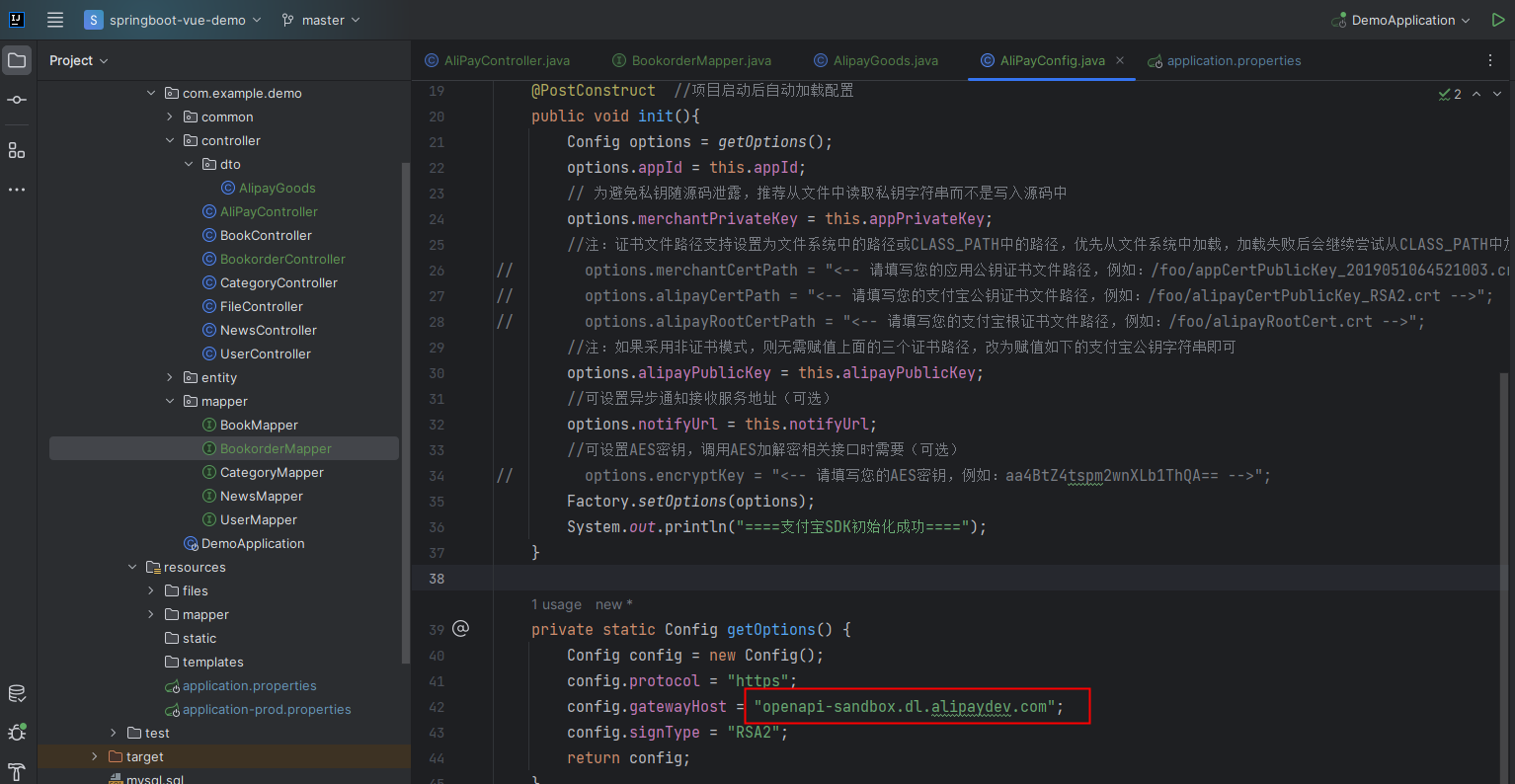Close the AliPayConfig.java tab

pyautogui.click(x=1120, y=60)
